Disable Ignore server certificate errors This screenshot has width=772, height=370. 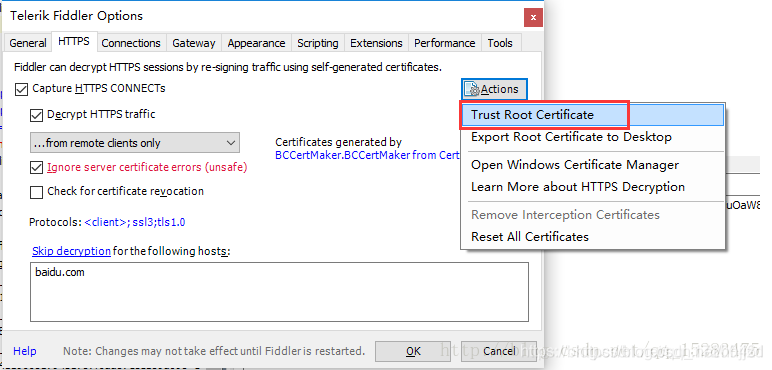click(x=36, y=168)
